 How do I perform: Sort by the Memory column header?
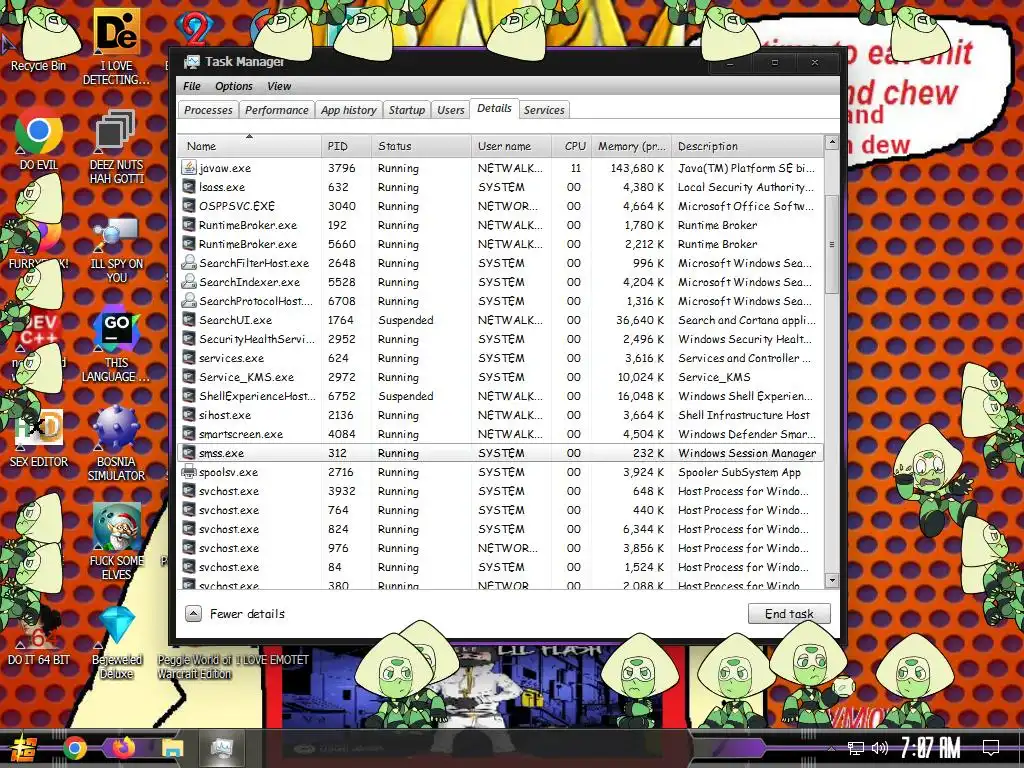point(631,146)
